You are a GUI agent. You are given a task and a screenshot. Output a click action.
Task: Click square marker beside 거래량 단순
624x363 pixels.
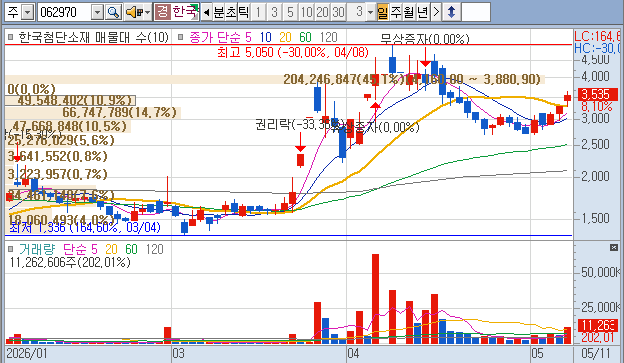pos(10,249)
